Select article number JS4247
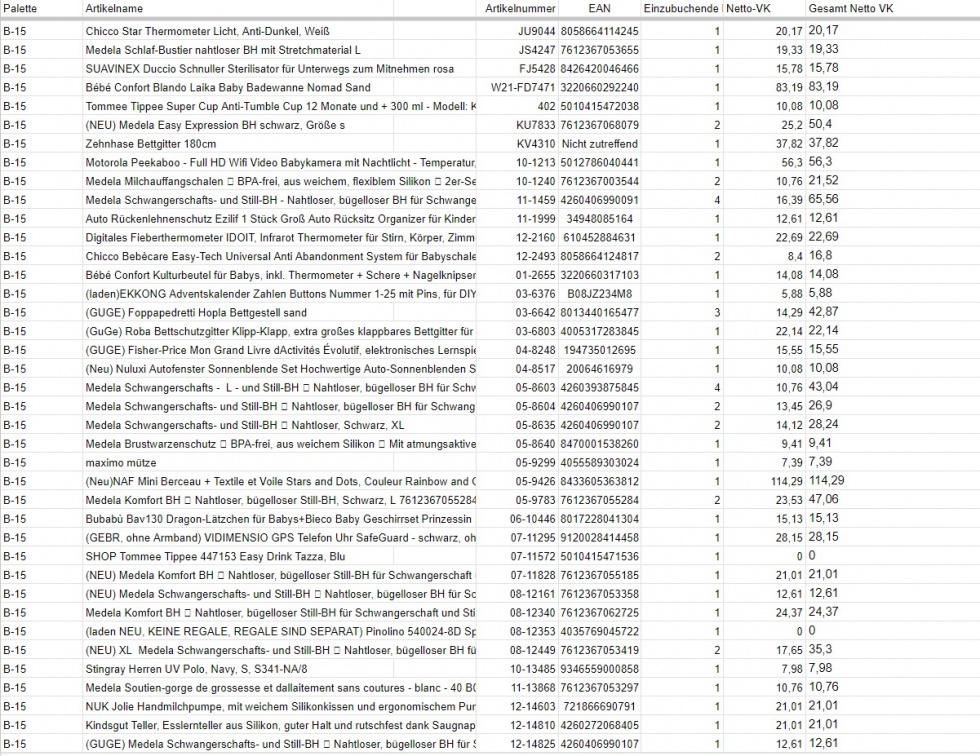The width and height of the screenshot is (980, 756). [x=536, y=50]
